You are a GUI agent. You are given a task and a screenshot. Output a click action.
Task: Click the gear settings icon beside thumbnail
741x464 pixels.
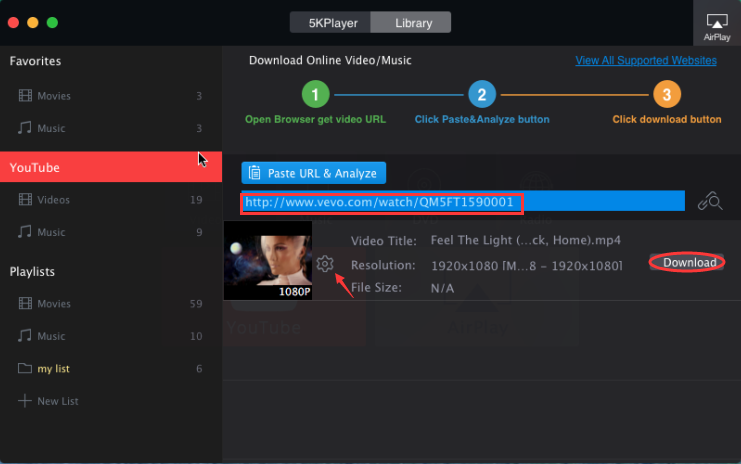(325, 264)
